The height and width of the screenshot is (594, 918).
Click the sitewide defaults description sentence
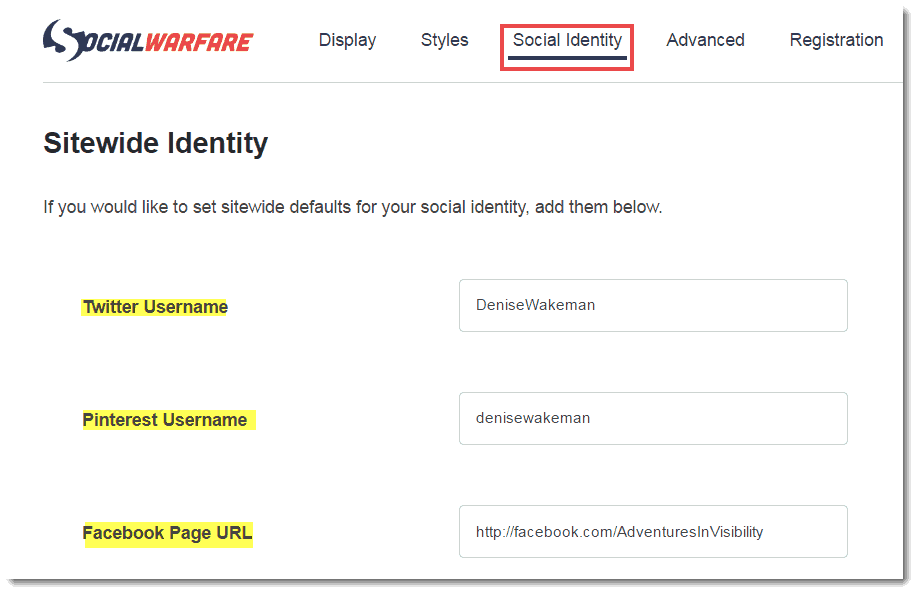(x=353, y=207)
